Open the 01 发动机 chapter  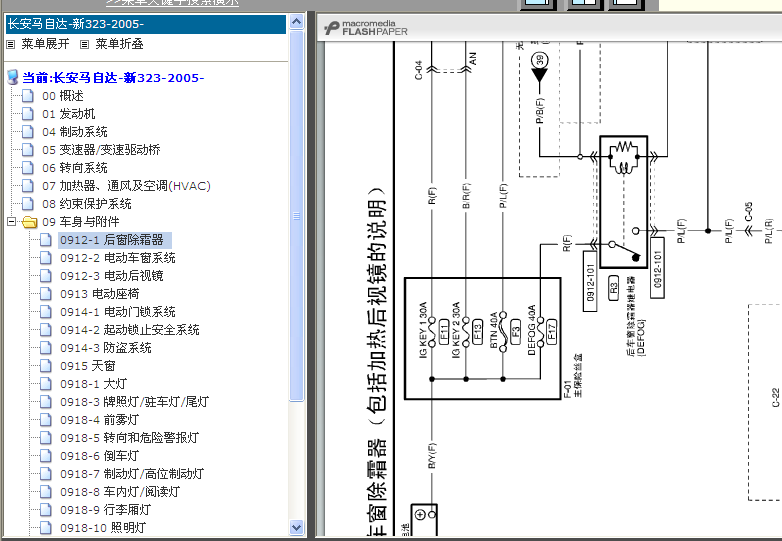point(69,114)
